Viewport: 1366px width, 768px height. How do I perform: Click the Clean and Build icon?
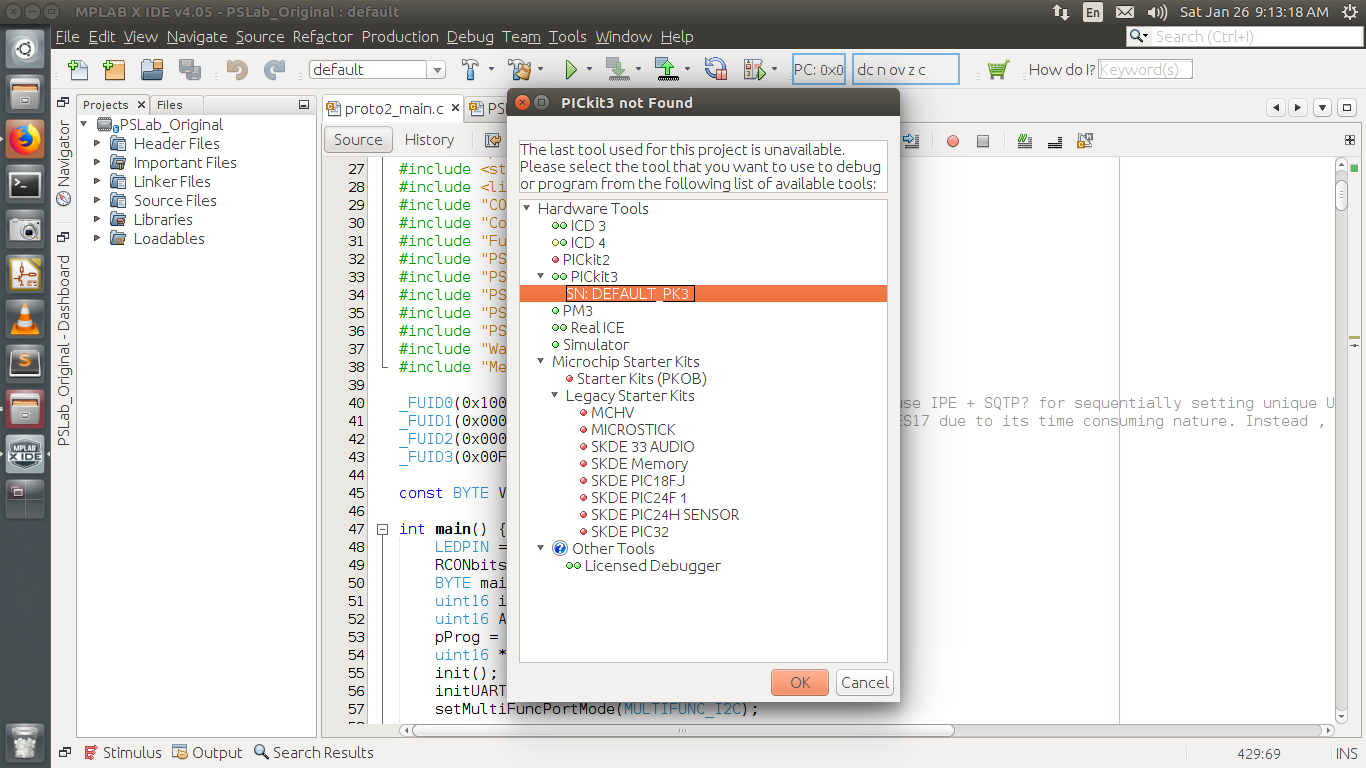click(x=519, y=70)
